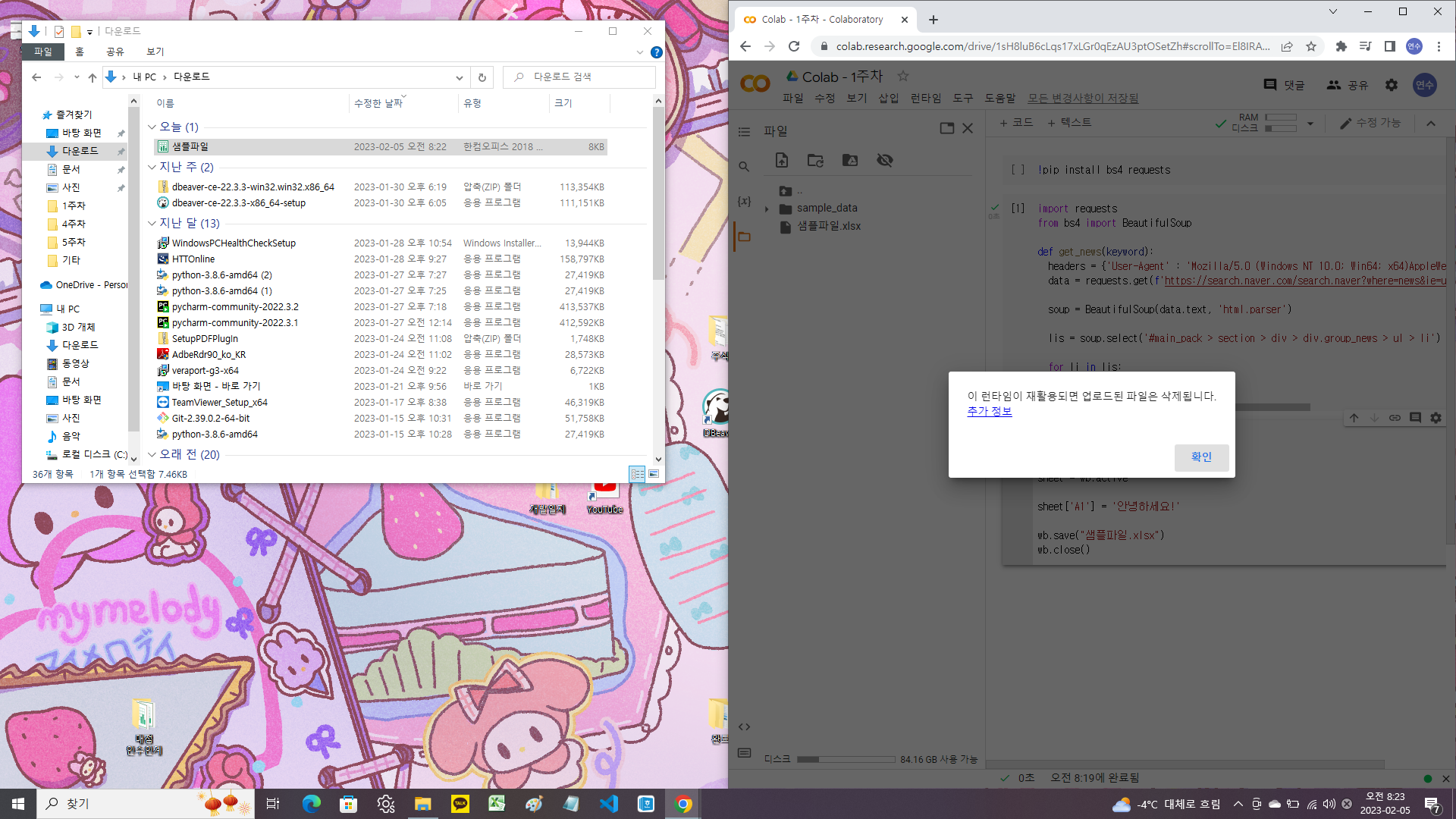Viewport: 1456px width, 819px height.
Task: Open Visual Studio Code from the taskbar
Action: [x=609, y=804]
